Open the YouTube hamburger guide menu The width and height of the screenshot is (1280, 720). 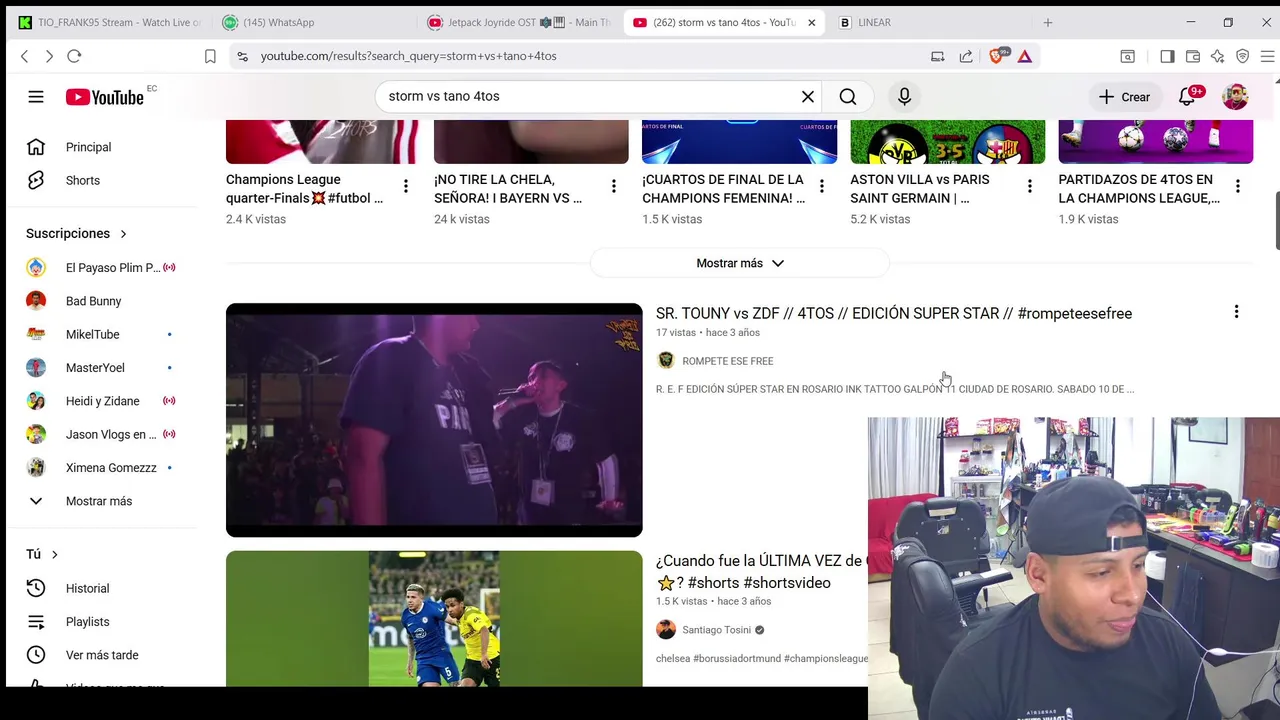(x=36, y=97)
